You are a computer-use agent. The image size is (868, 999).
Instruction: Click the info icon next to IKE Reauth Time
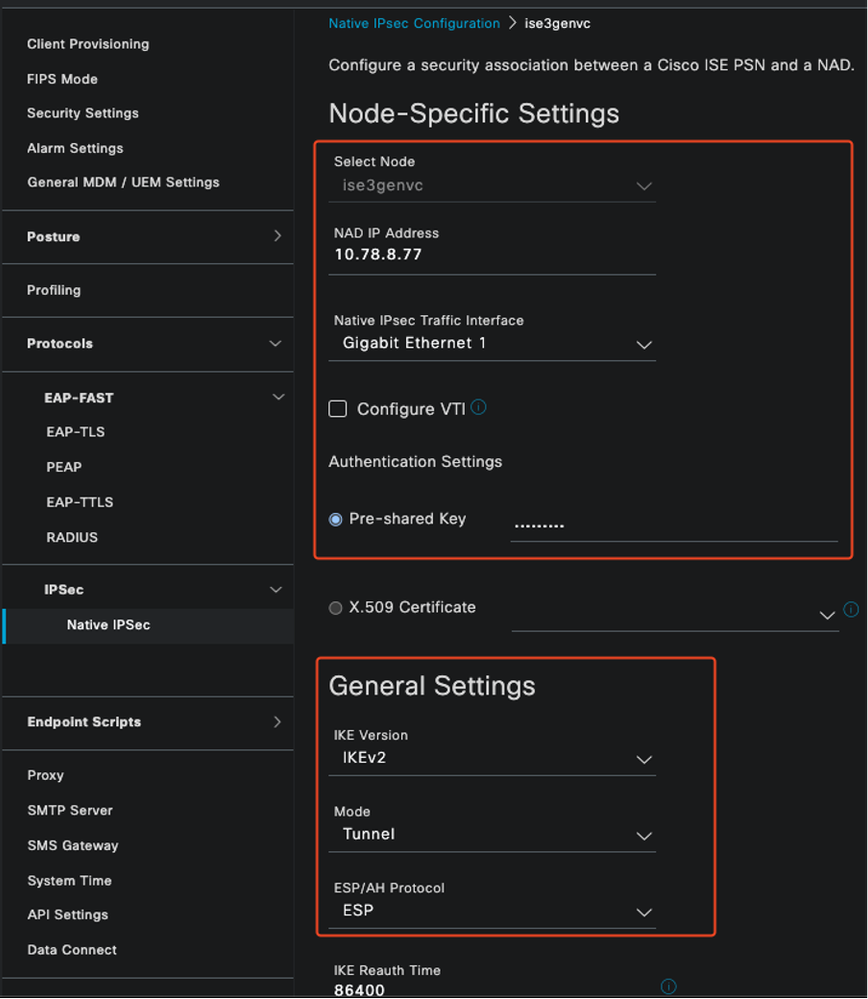(x=669, y=986)
